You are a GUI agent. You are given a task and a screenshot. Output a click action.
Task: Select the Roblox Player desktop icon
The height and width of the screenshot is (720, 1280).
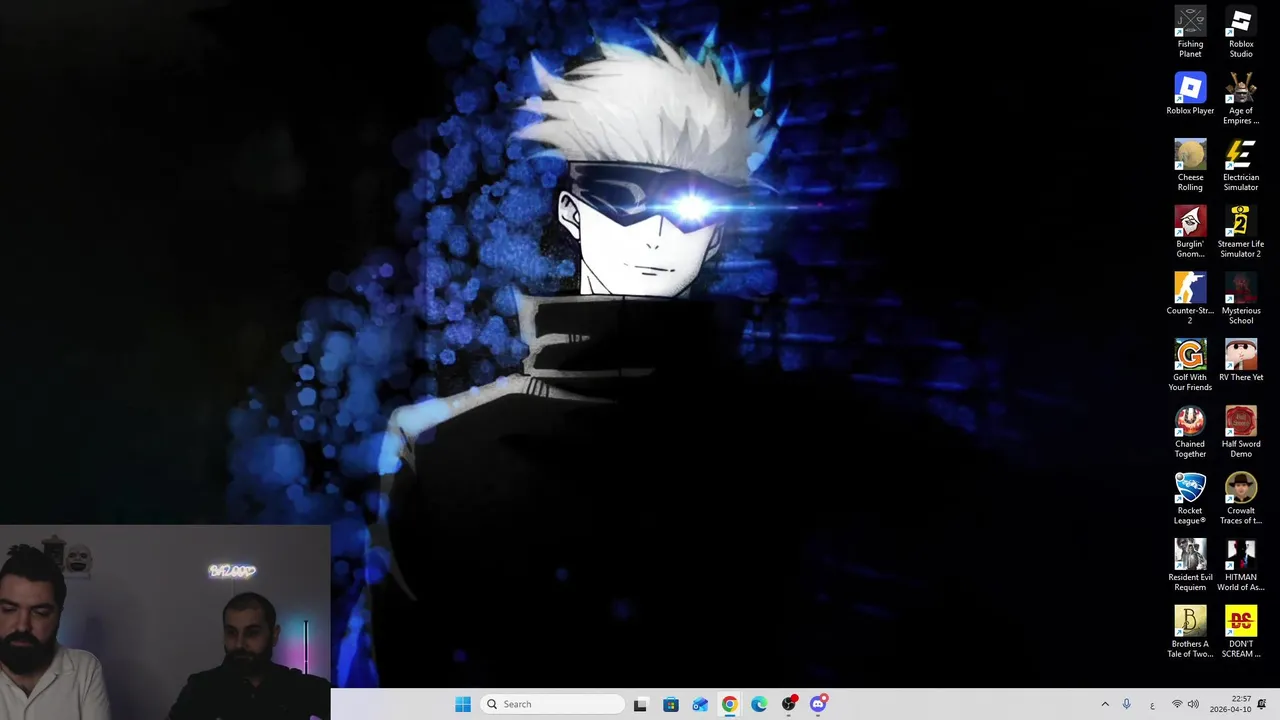click(x=1190, y=94)
